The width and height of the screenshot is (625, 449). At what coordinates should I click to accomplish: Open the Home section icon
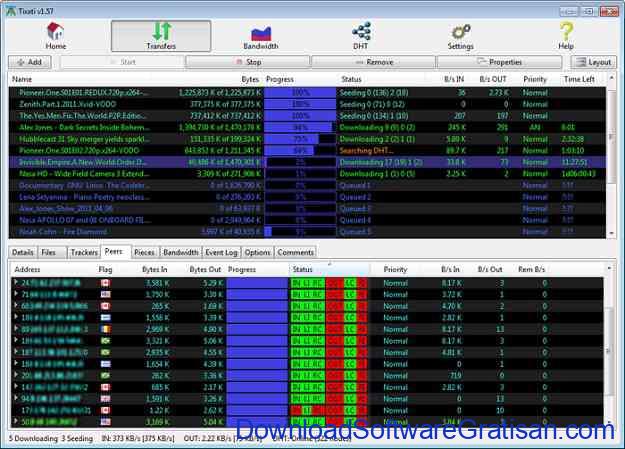55,31
